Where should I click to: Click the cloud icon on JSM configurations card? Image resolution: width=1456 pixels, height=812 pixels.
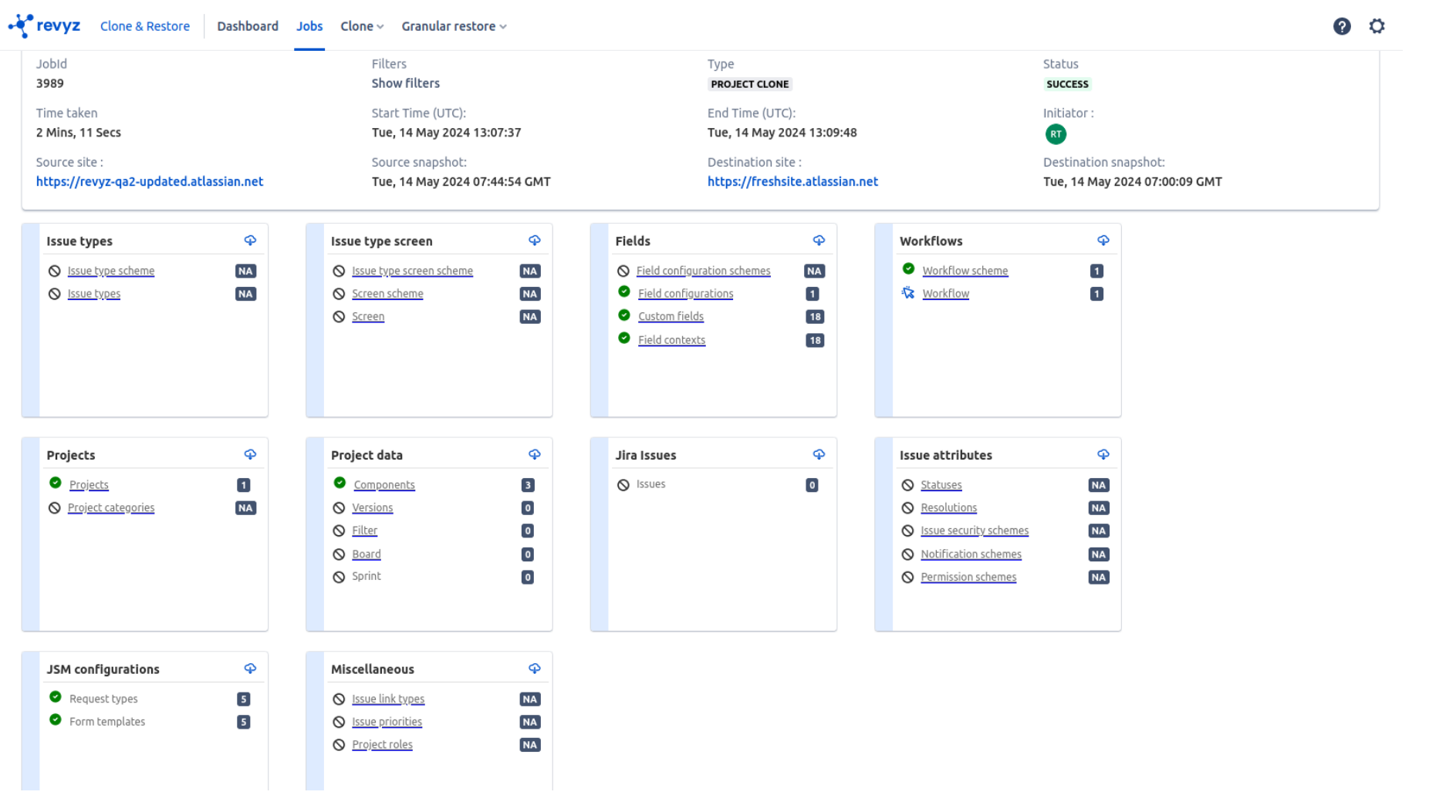(x=250, y=669)
